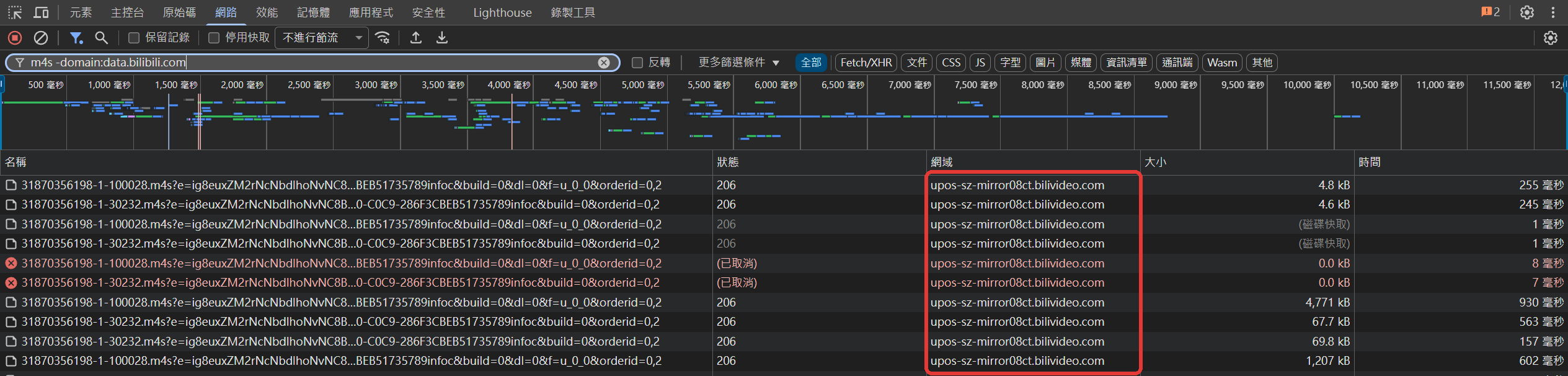Viewport: 1568px width, 376px height.
Task: Click the 6,000 毫秒 overview timeline mark
Action: pos(776,85)
